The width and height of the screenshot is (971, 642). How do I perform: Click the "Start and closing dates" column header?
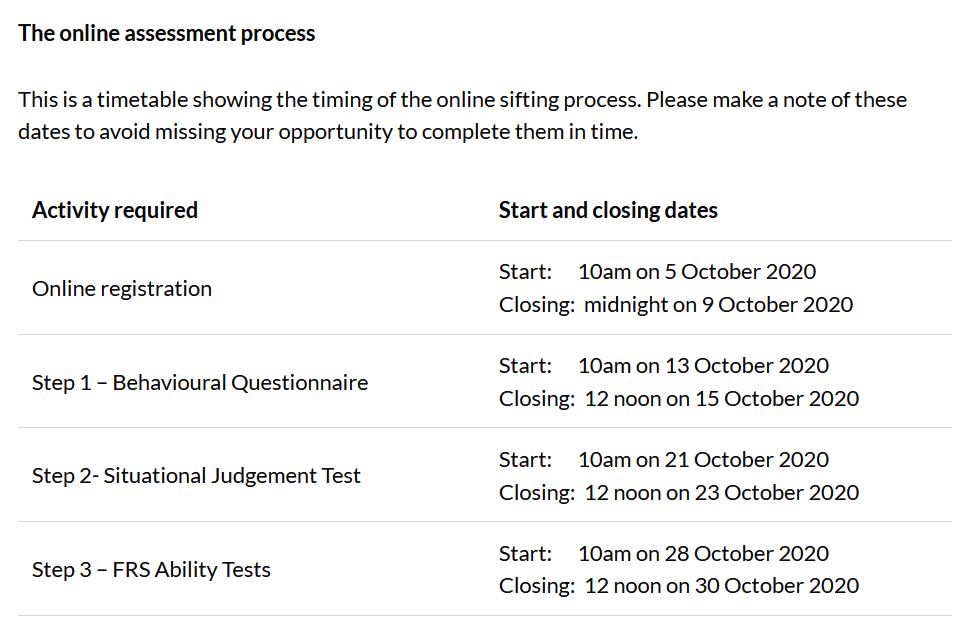(x=608, y=210)
